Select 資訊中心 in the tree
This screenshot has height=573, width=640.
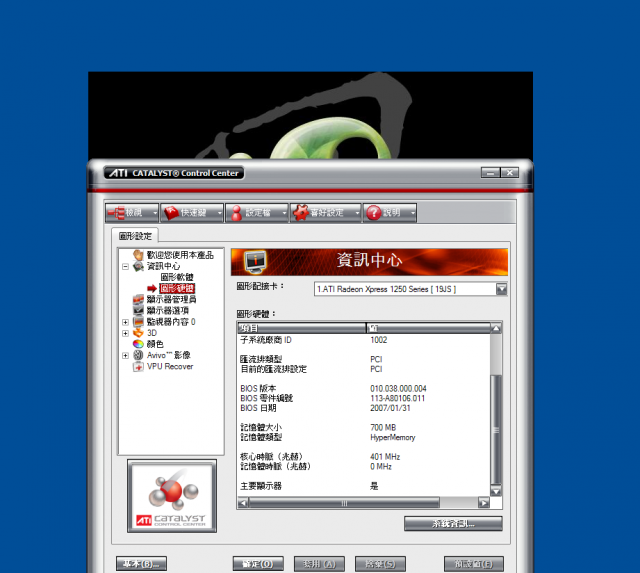[163, 266]
